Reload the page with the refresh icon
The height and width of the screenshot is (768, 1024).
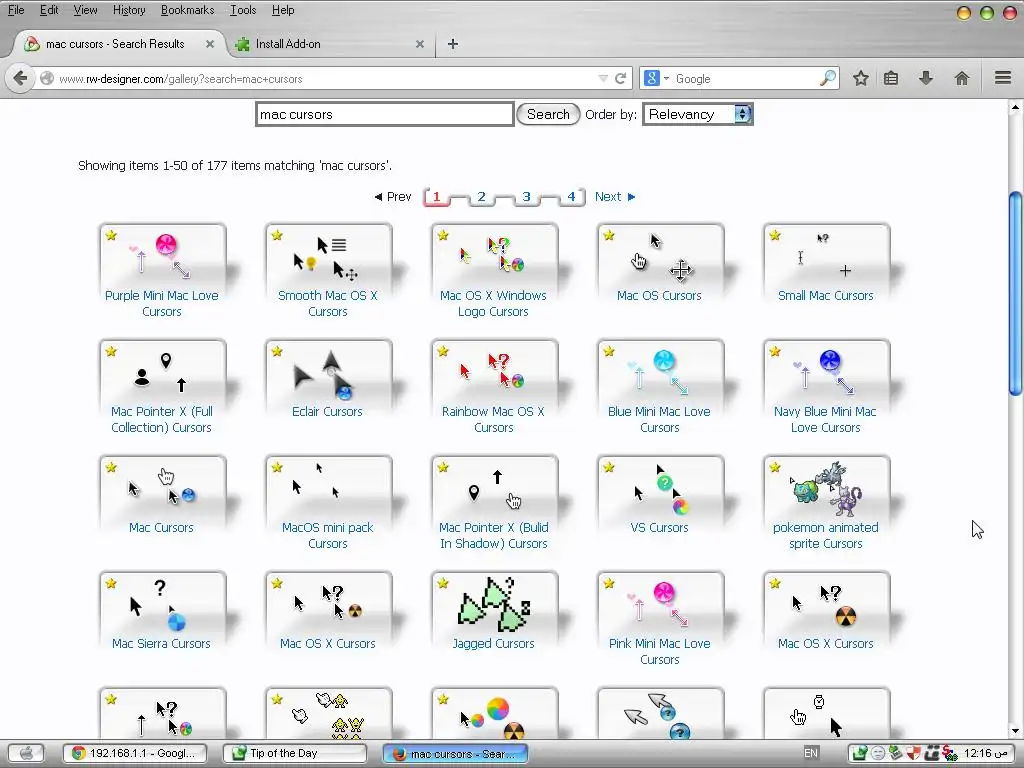pos(620,78)
